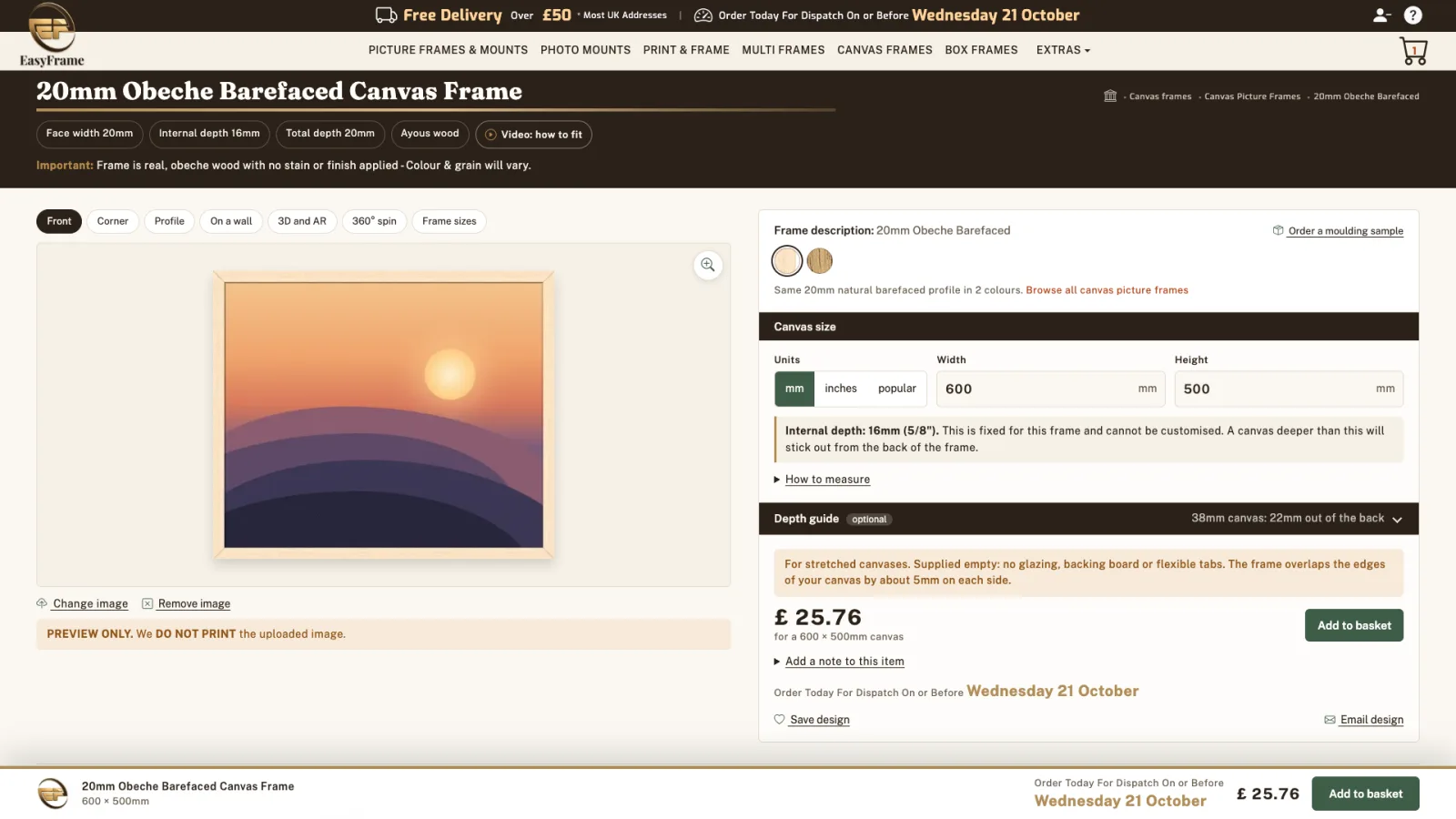Click the heart icon beside Save design

pyautogui.click(x=779, y=719)
